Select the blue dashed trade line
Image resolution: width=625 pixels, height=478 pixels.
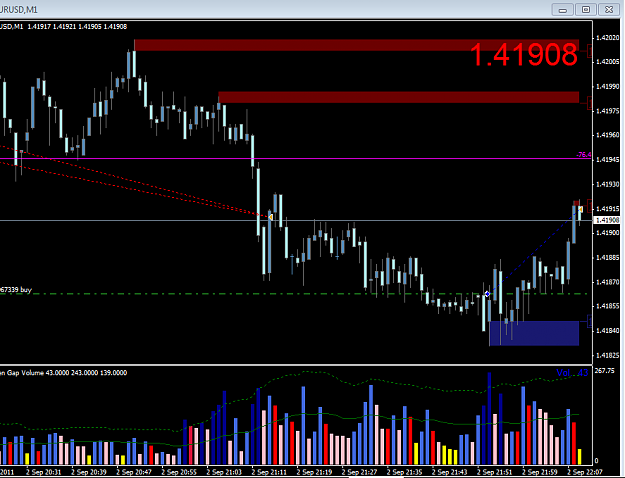click(533, 252)
